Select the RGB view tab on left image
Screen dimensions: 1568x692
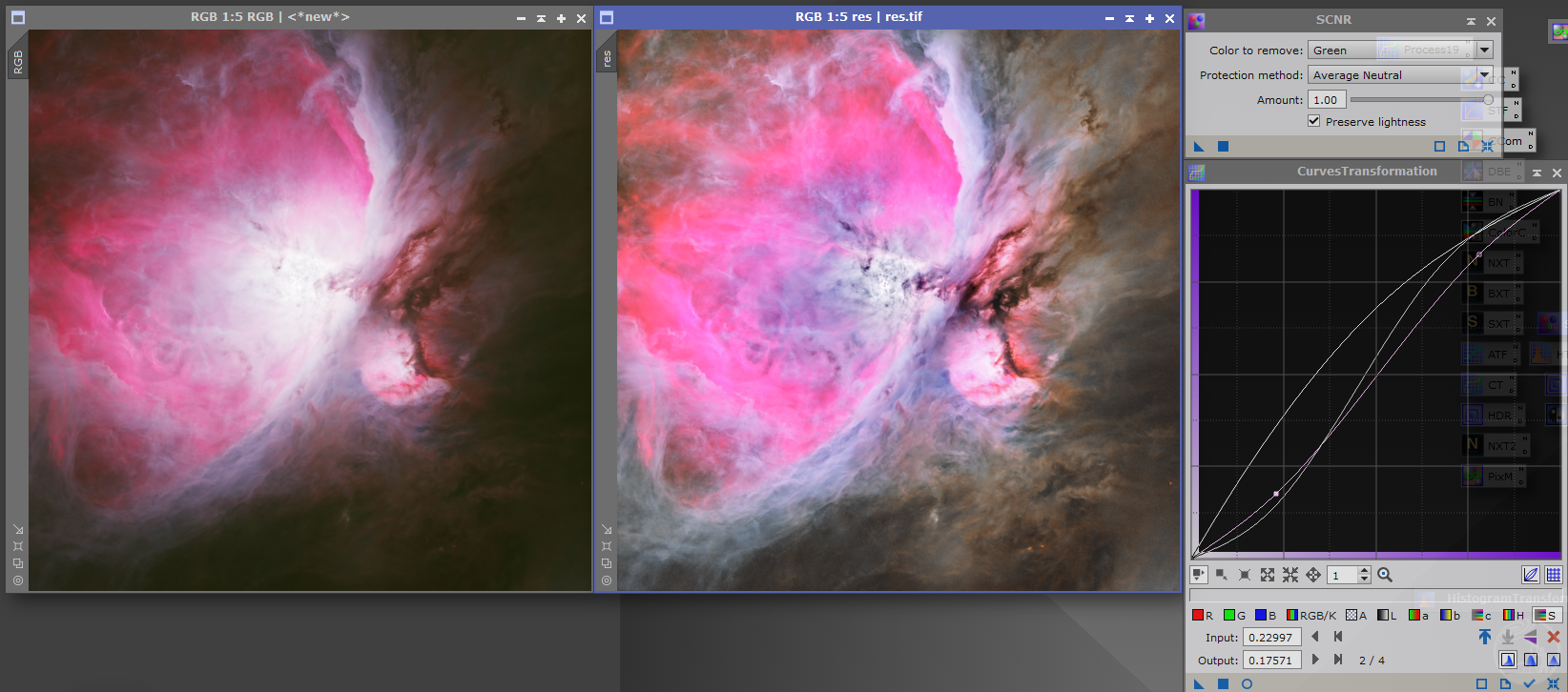(x=17, y=63)
